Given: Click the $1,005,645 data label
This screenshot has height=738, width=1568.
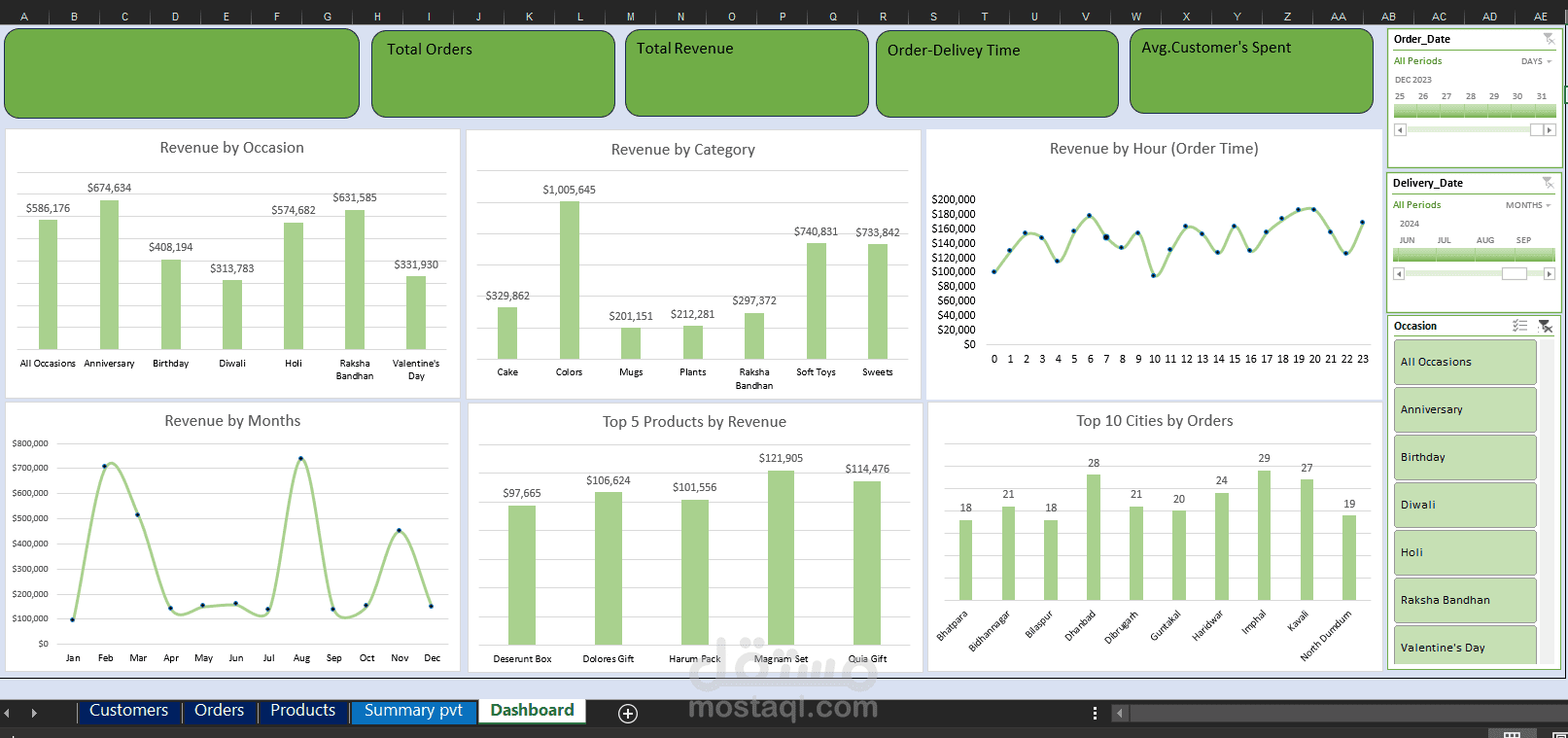Looking at the screenshot, I should pyautogui.click(x=569, y=190).
